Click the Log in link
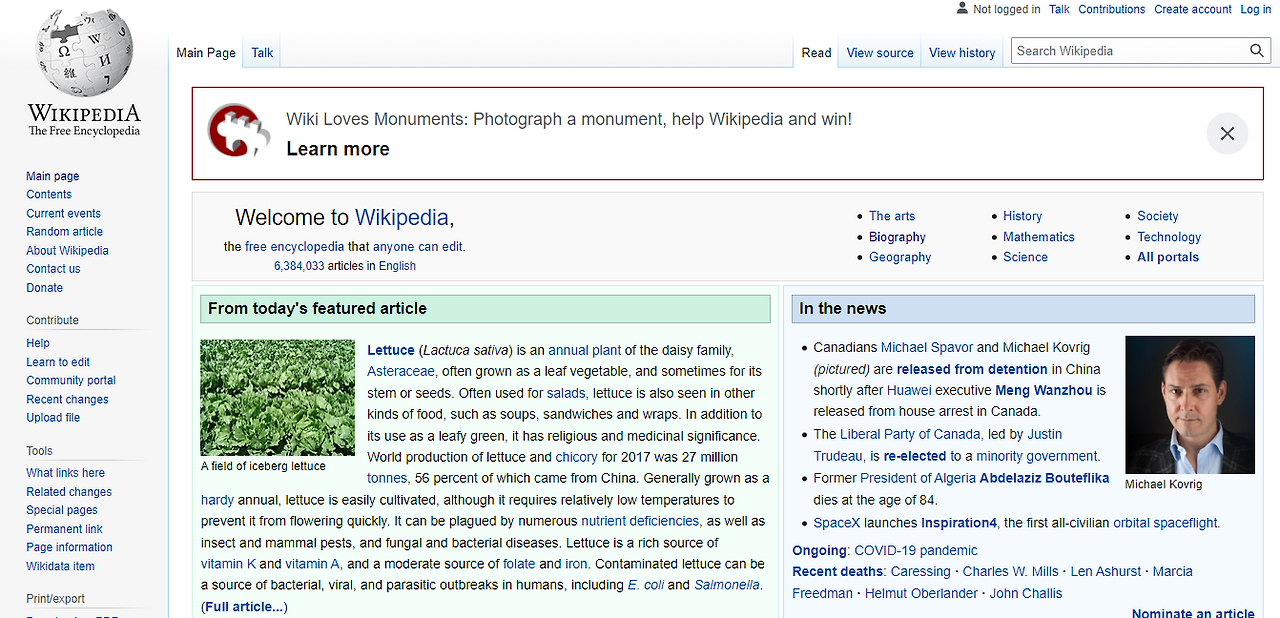1280x618 pixels. 1256,9
